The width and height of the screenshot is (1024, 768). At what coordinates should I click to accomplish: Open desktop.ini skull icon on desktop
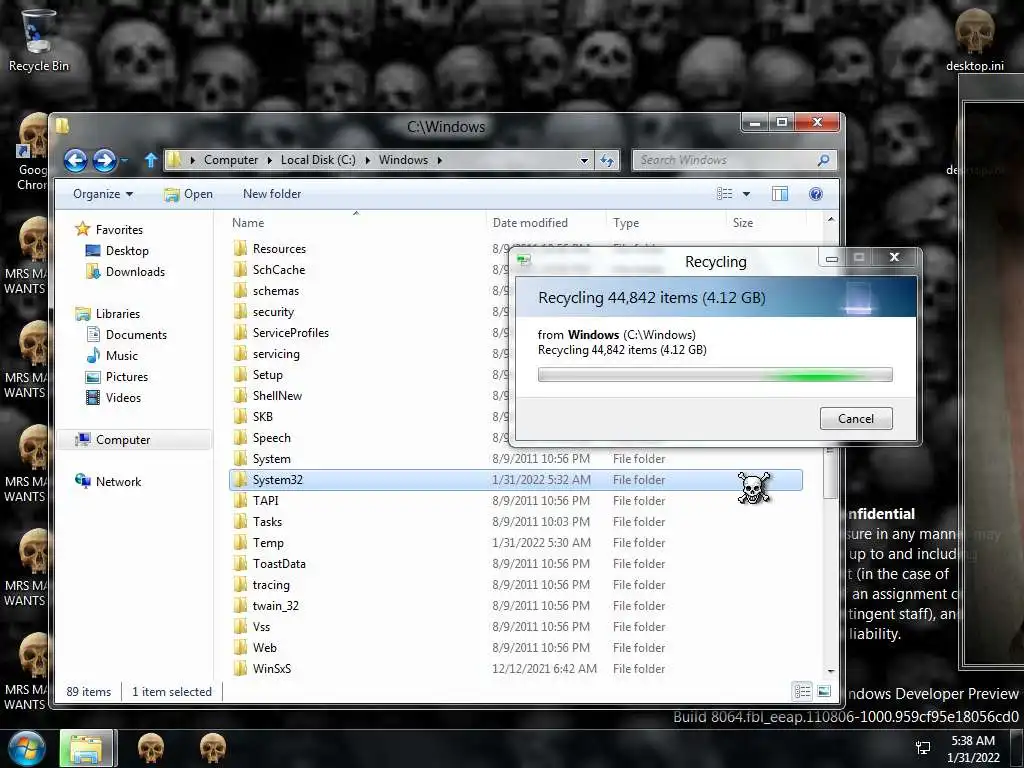[x=974, y=40]
